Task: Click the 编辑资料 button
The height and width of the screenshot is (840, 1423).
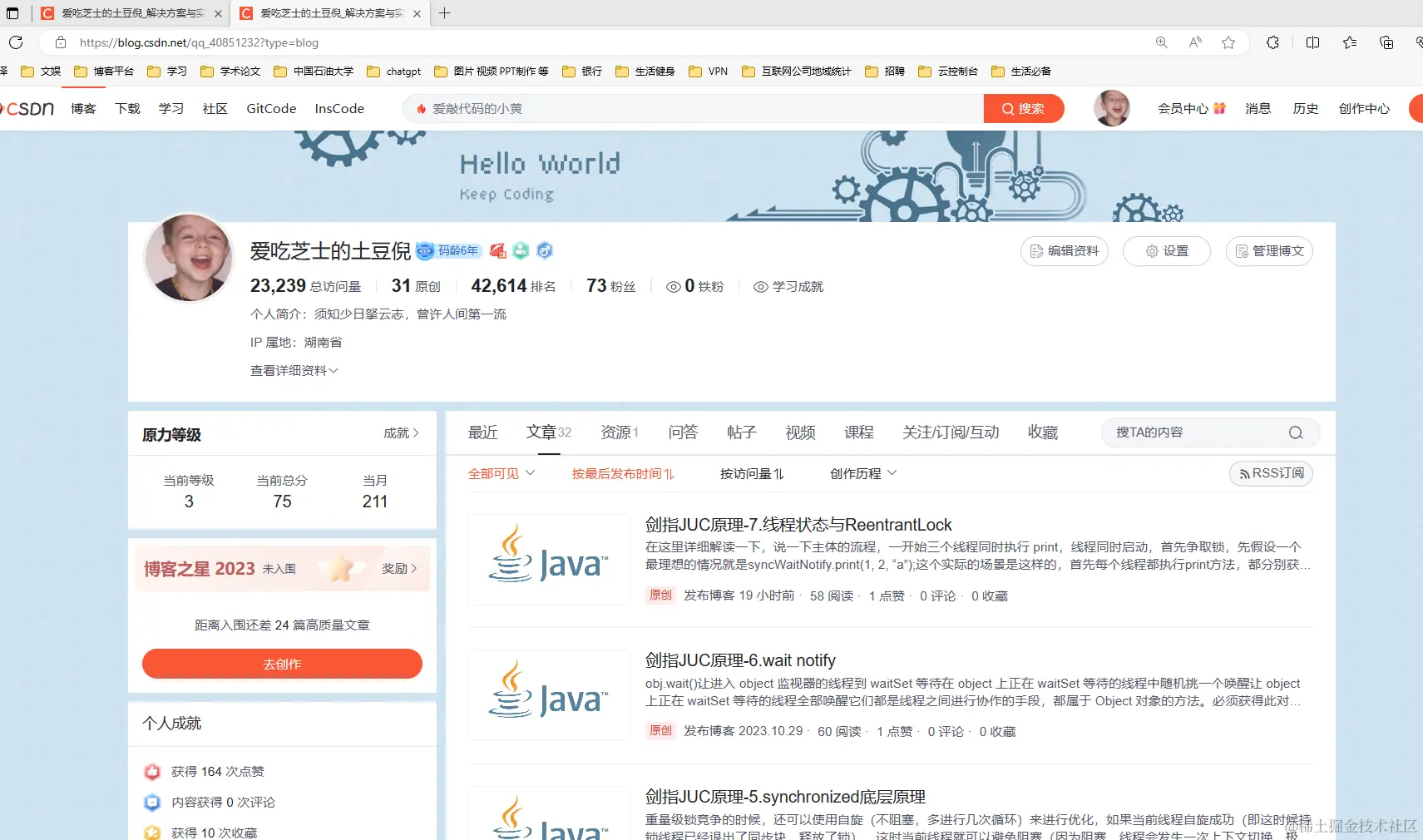Action: (1065, 251)
